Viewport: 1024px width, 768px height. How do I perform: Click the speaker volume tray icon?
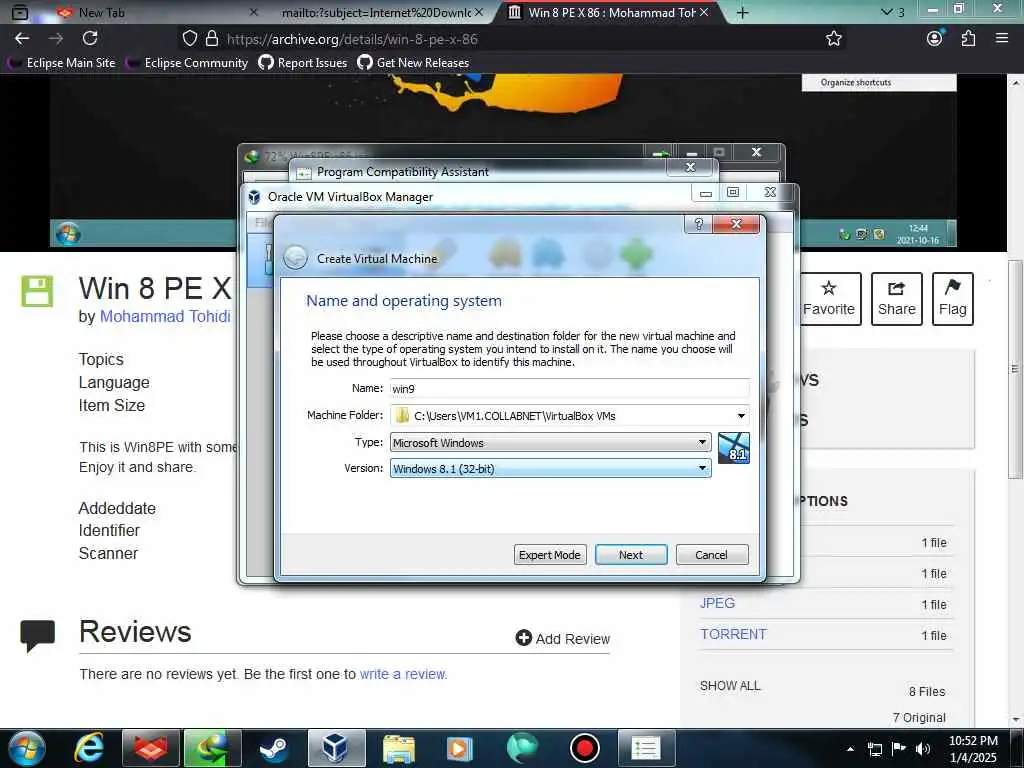click(922, 749)
